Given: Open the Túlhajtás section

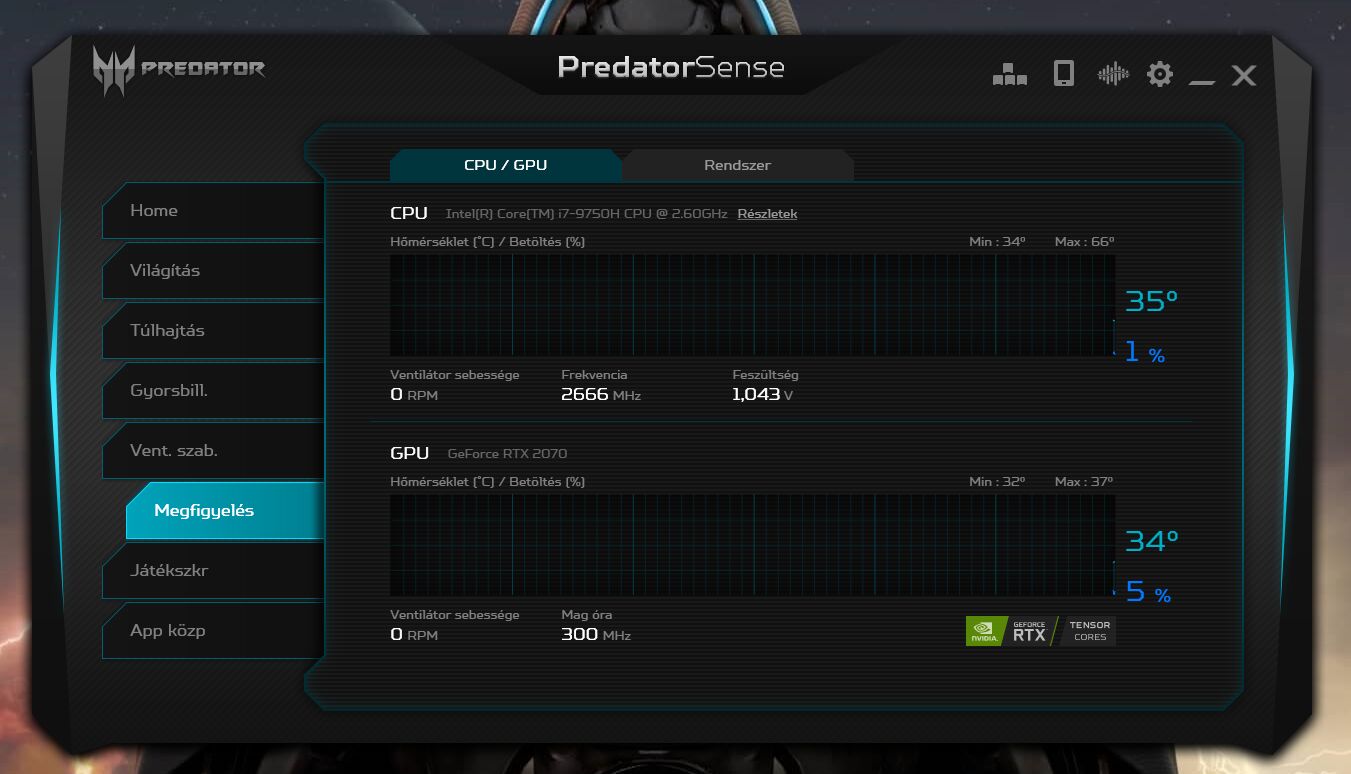Looking at the screenshot, I should pos(213,331).
